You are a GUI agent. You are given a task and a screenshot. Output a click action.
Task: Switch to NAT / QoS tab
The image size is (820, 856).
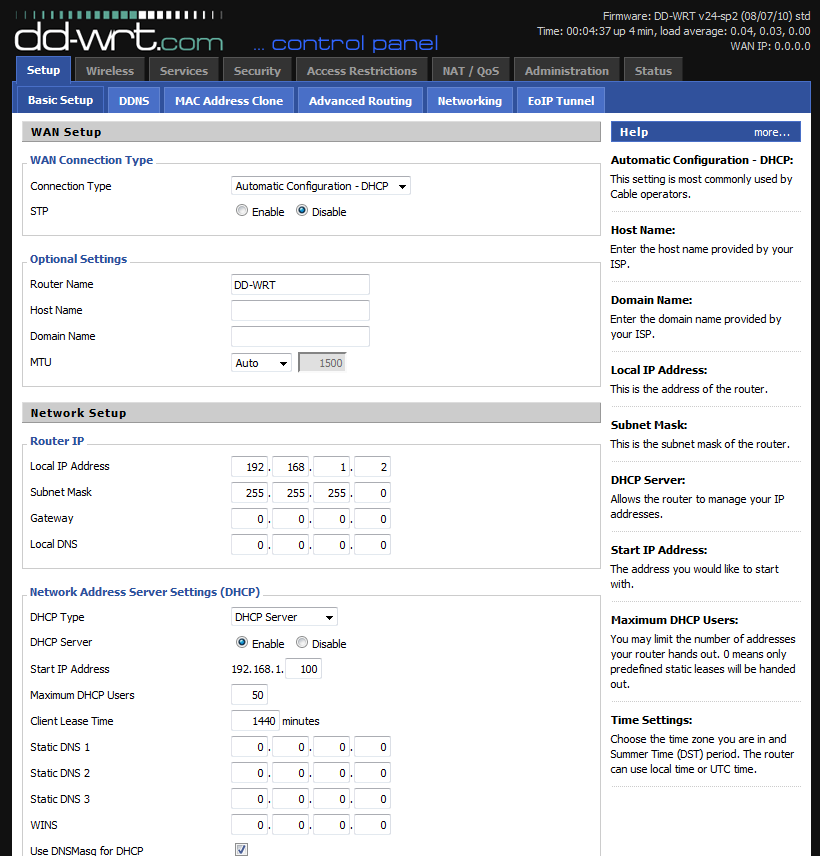pos(471,70)
